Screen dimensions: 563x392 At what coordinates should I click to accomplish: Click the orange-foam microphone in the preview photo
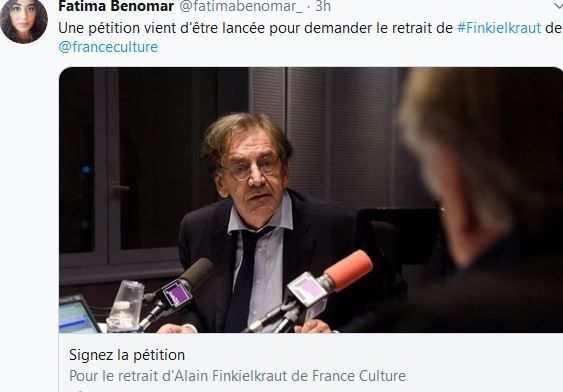(x=348, y=269)
